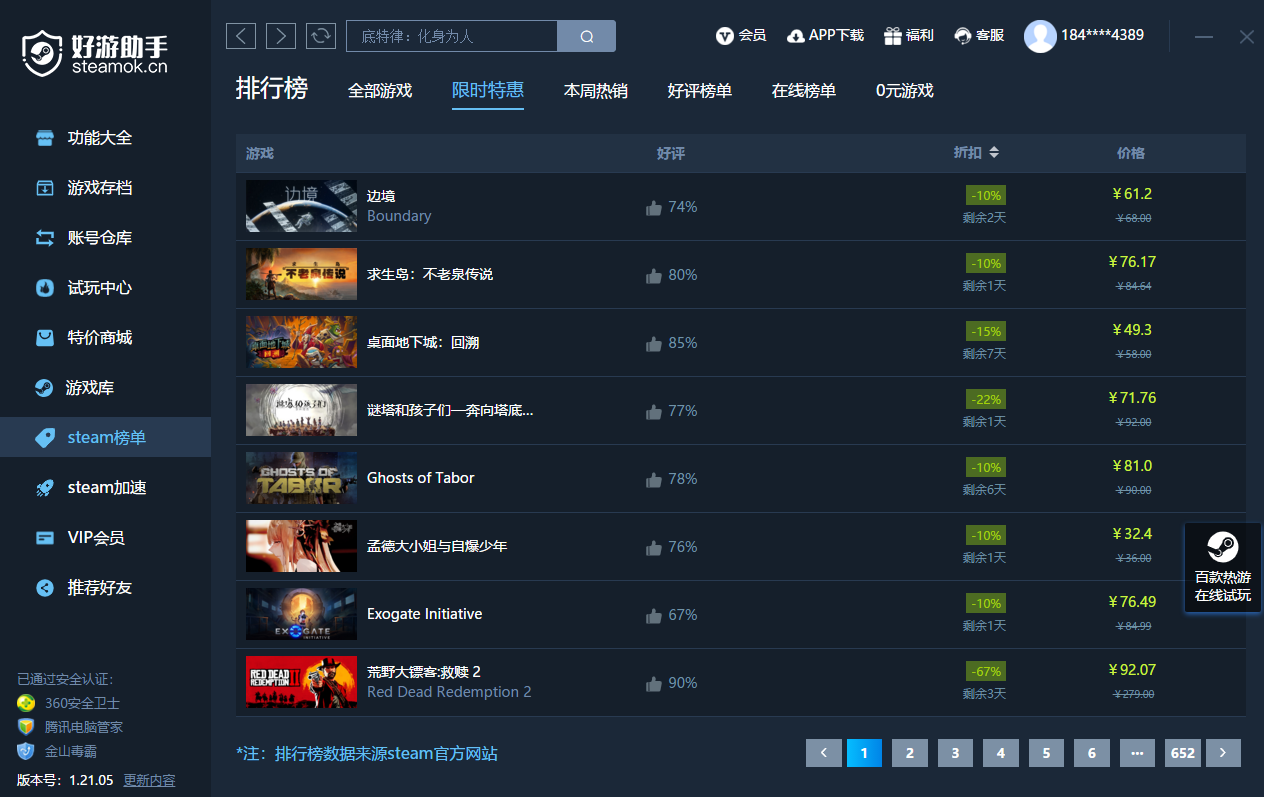1264x797 pixels.
Task: Click the thumbs-up icon beside 74%
Action: (x=654, y=208)
